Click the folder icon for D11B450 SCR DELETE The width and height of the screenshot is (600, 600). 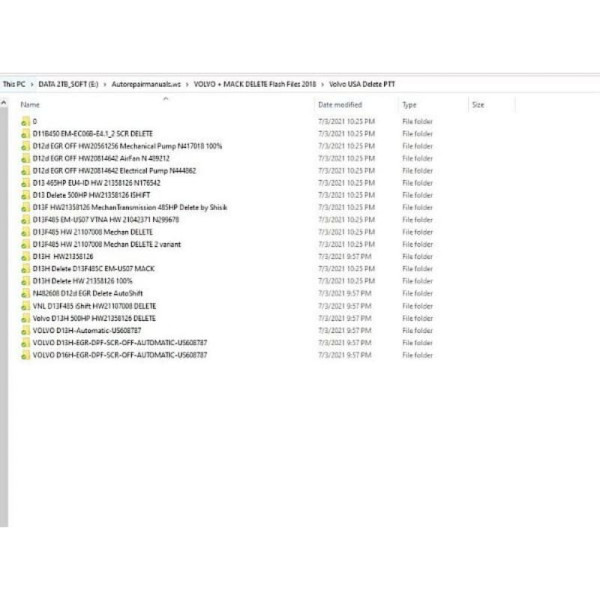coord(25,133)
